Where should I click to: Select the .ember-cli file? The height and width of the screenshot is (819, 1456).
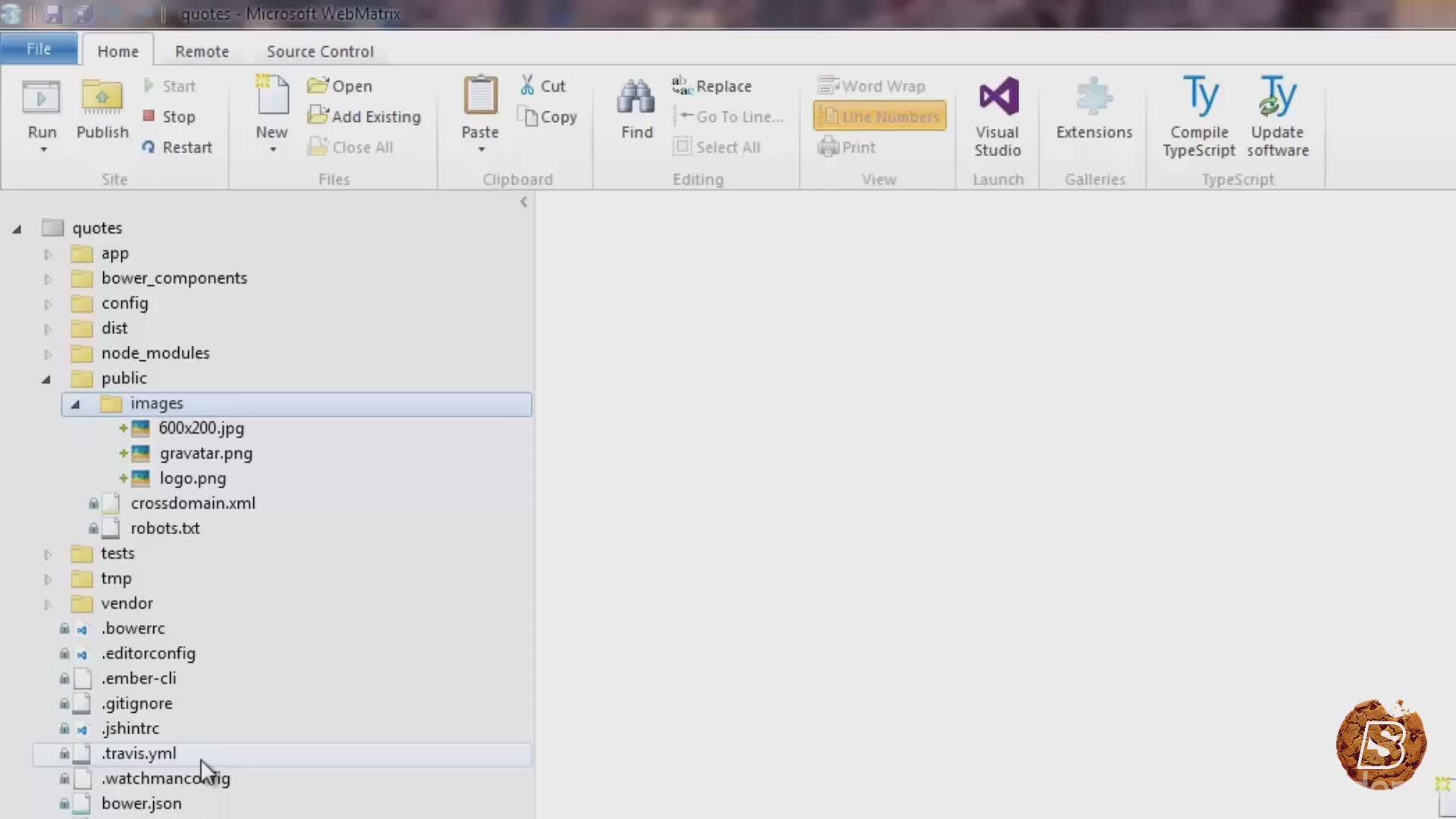(x=138, y=679)
